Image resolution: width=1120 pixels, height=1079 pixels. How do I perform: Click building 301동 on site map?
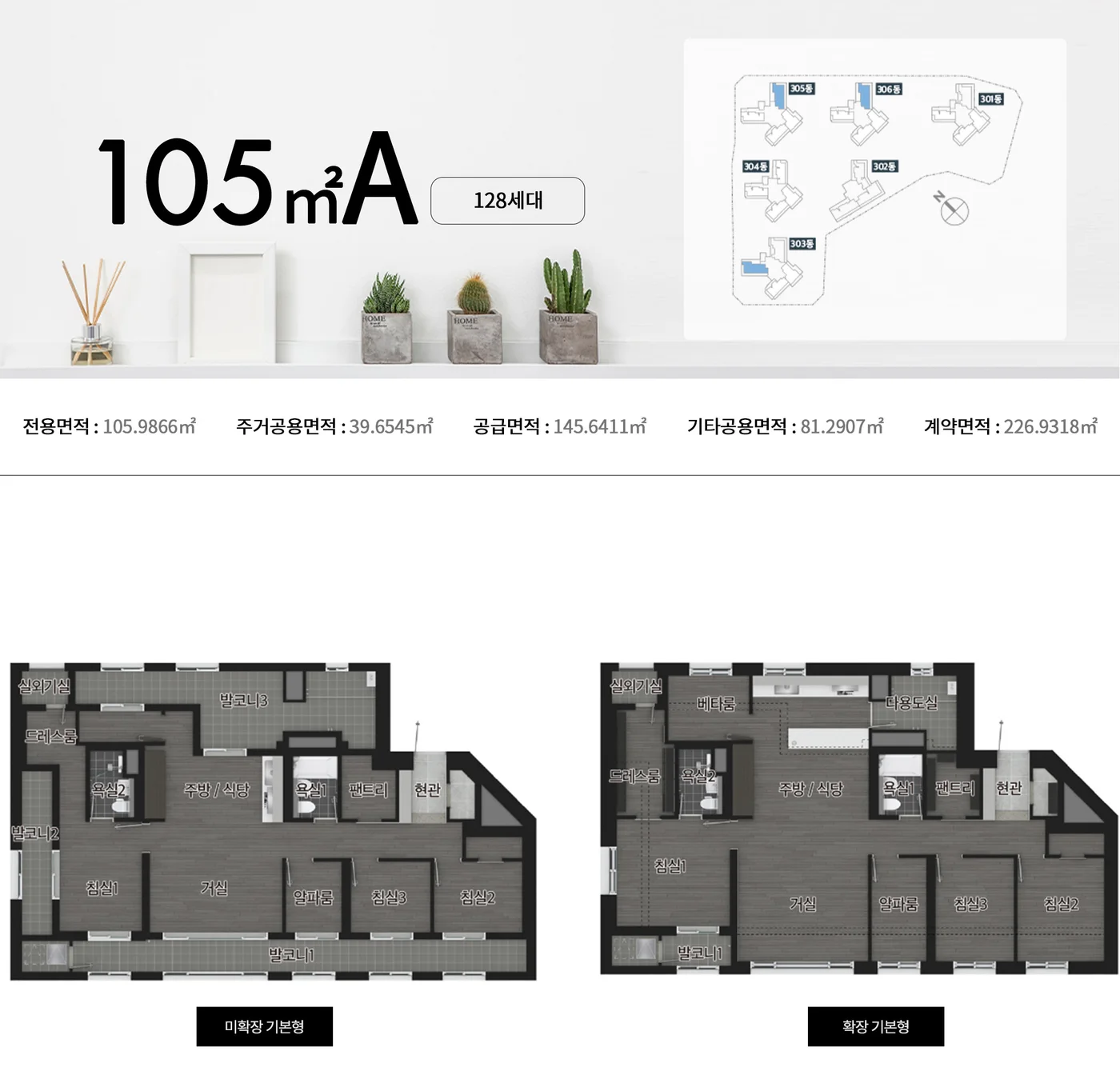990,99
